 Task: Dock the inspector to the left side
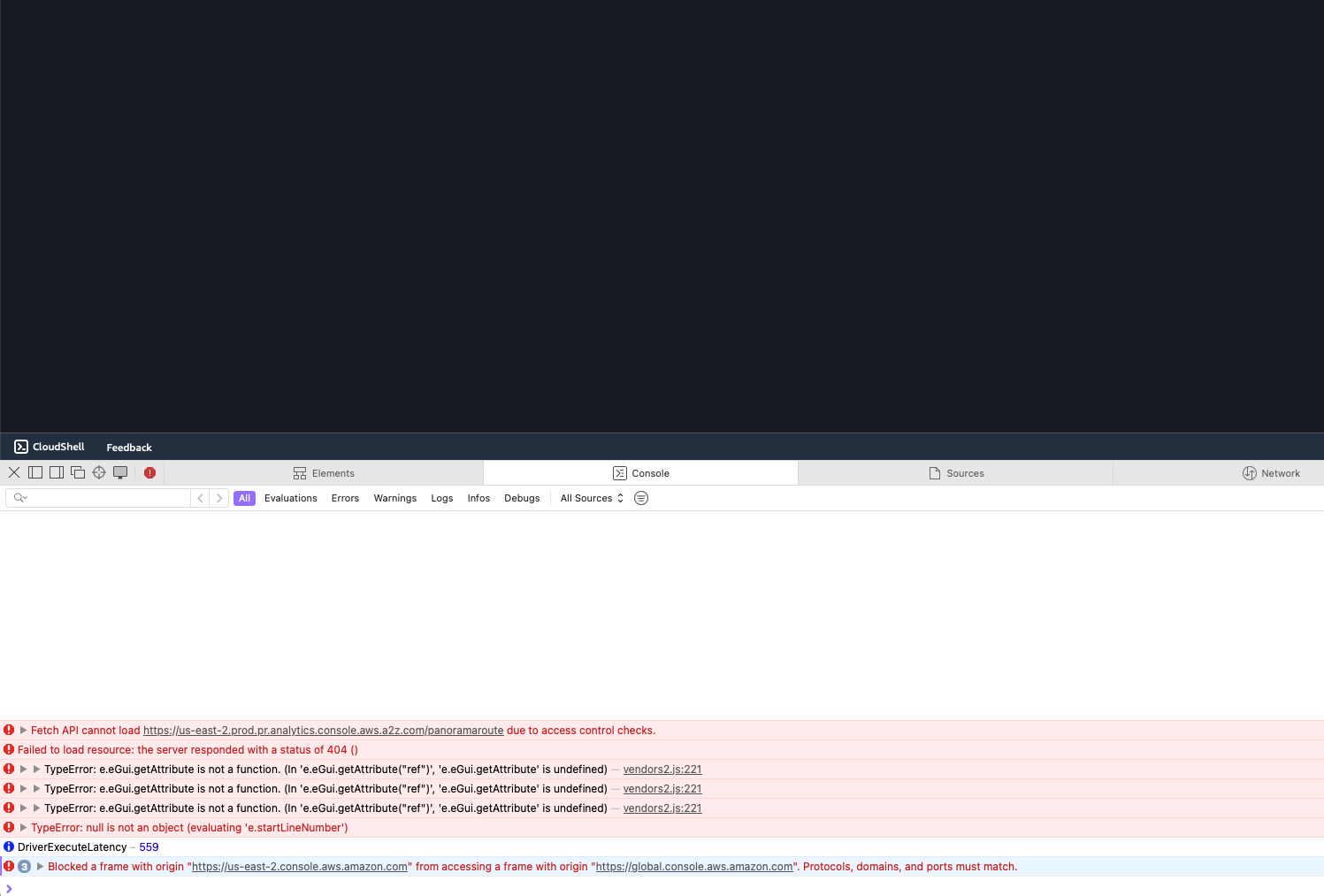pyautogui.click(x=35, y=472)
